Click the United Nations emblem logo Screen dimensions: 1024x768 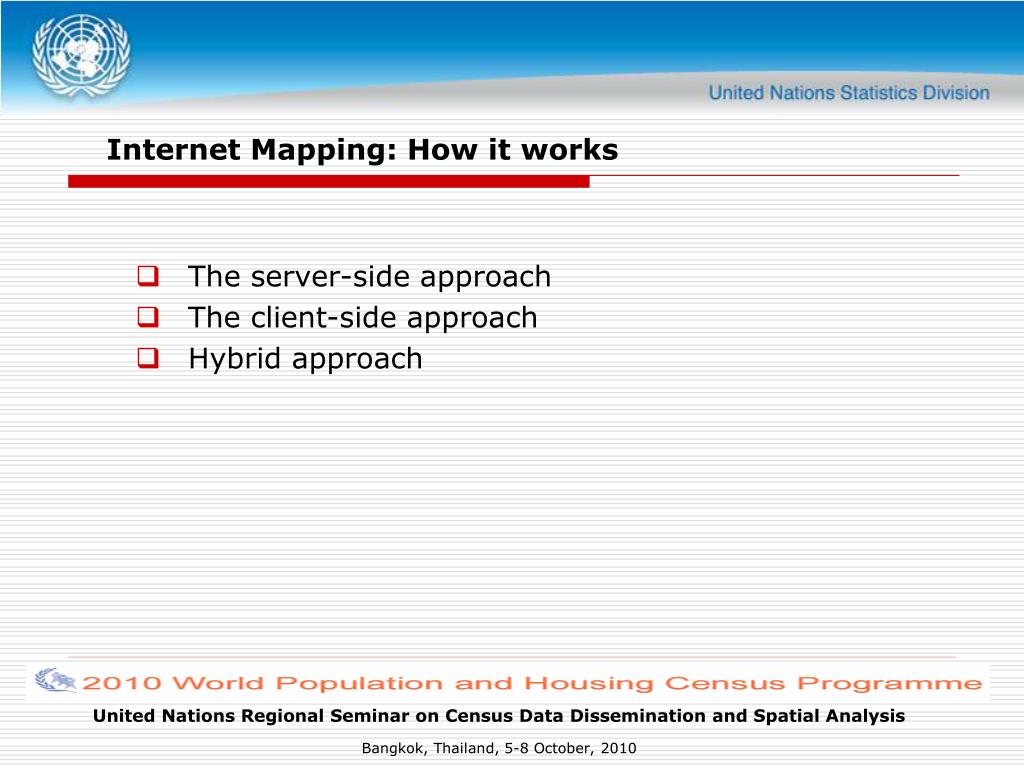tap(81, 56)
